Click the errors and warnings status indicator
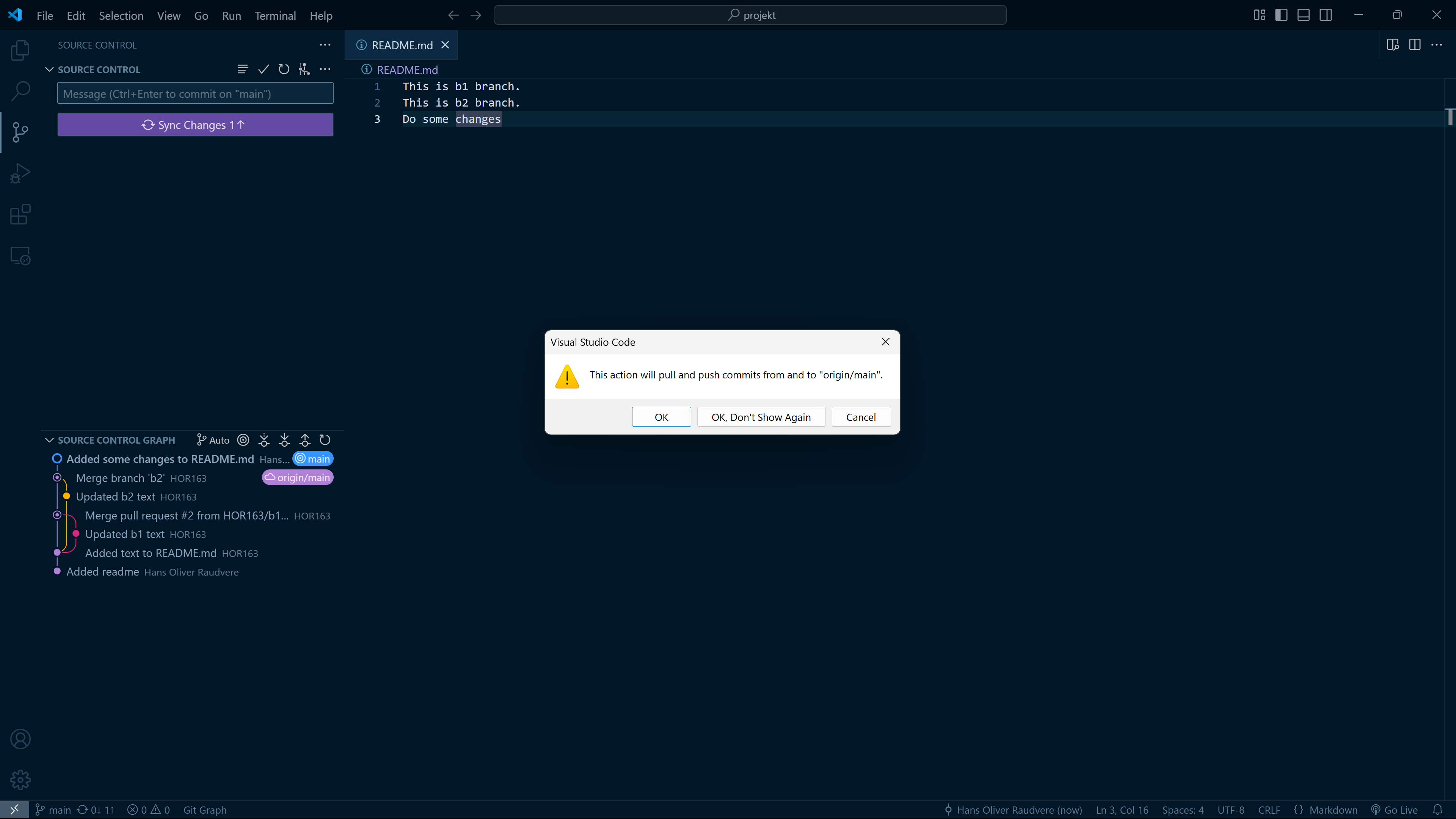Image resolution: width=1456 pixels, height=819 pixels. 148,810
